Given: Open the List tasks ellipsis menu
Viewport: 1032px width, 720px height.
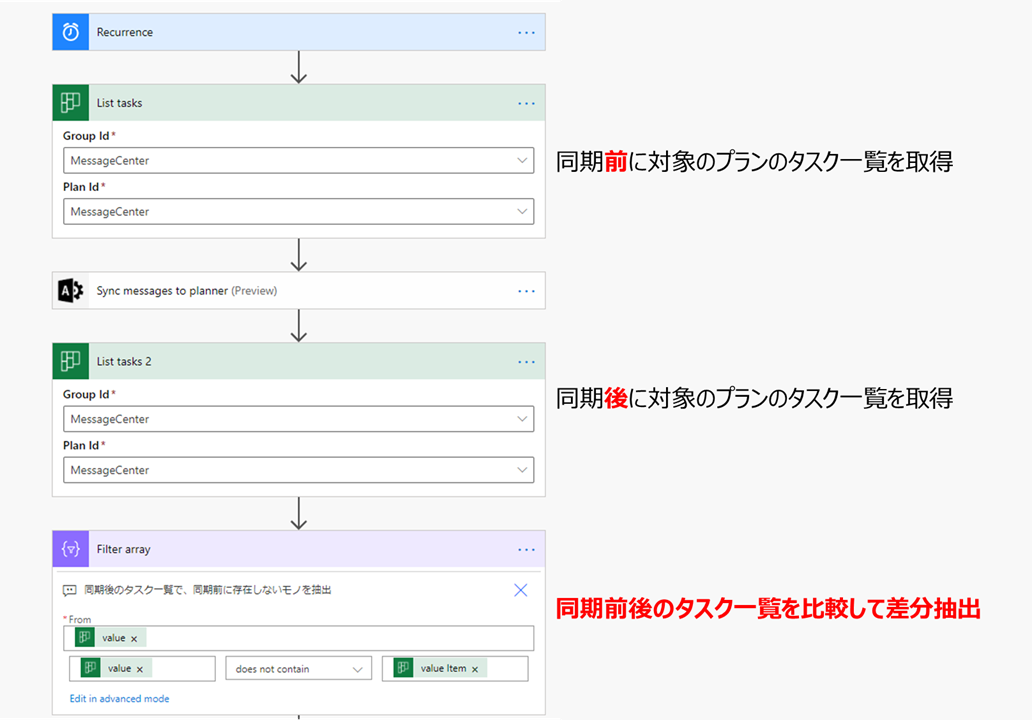Looking at the screenshot, I should [x=527, y=102].
